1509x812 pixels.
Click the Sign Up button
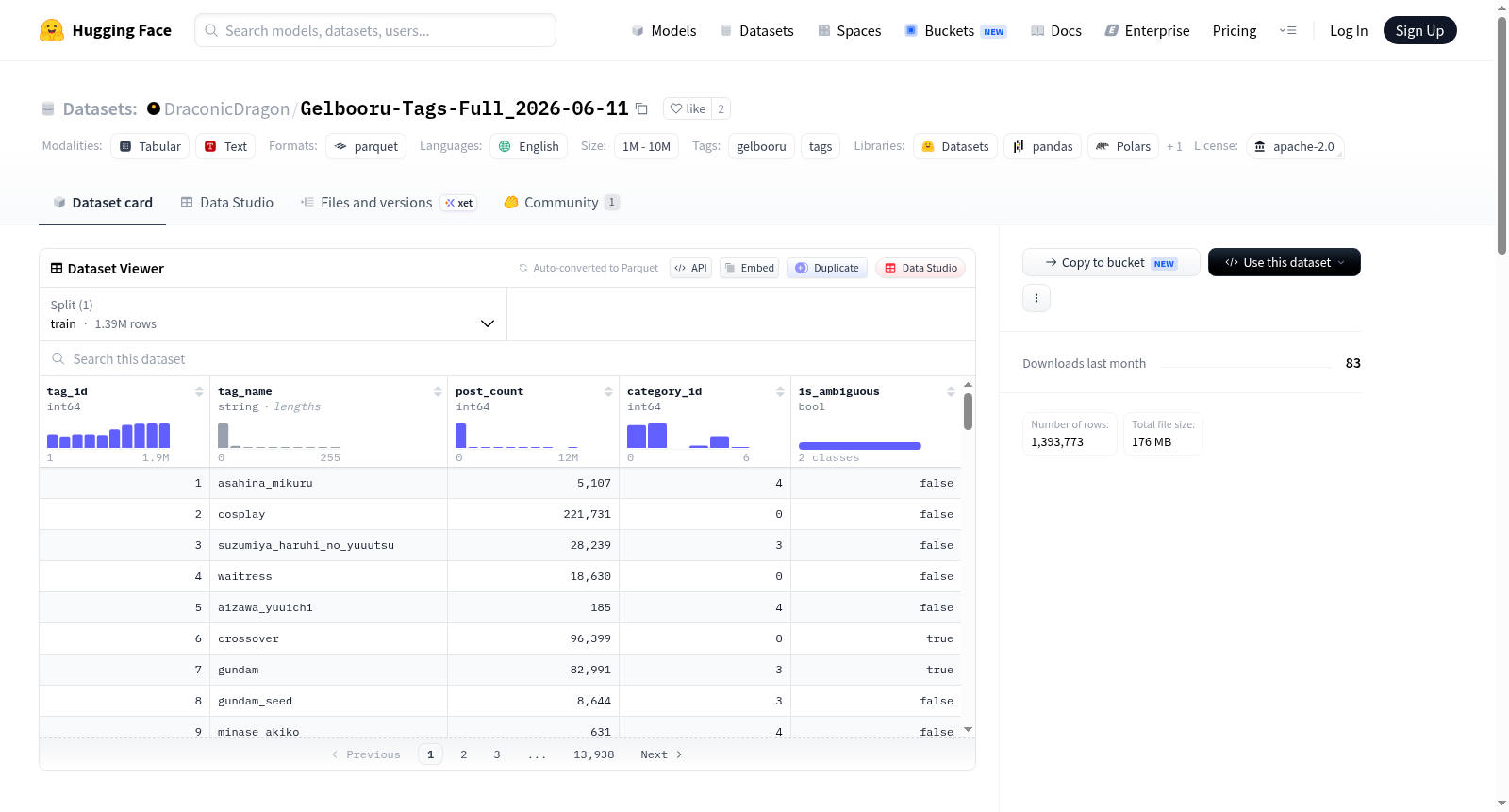[1419, 30]
